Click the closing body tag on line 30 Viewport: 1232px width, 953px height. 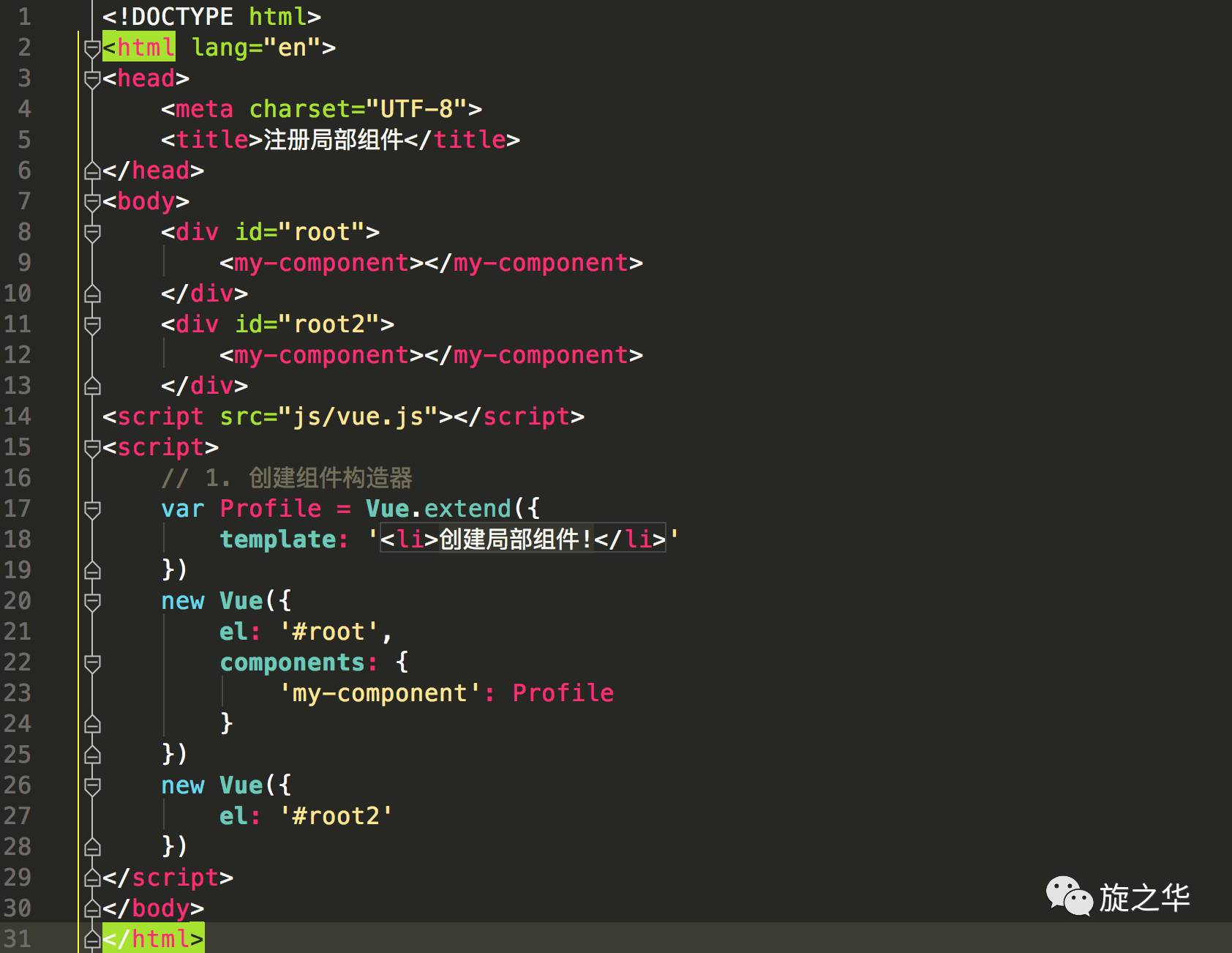click(154, 908)
